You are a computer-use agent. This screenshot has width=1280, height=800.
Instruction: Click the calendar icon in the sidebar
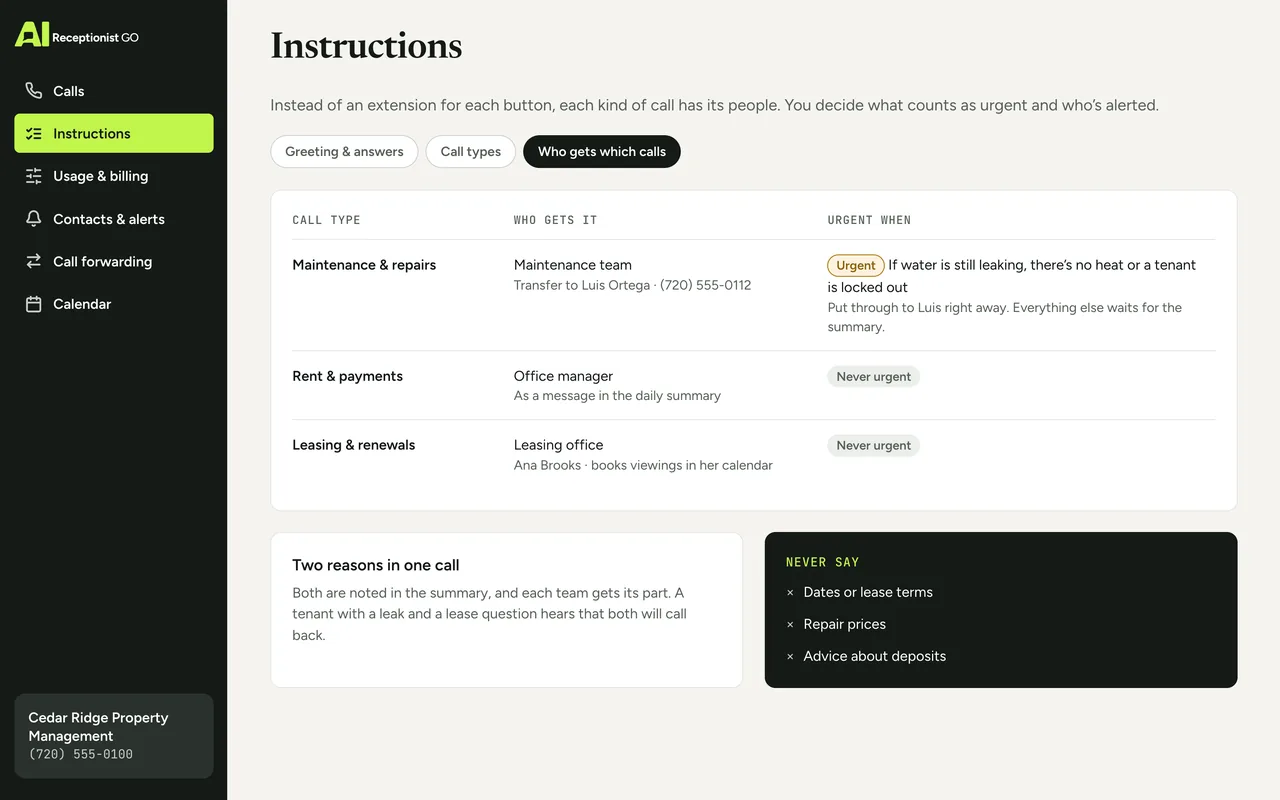(34, 304)
